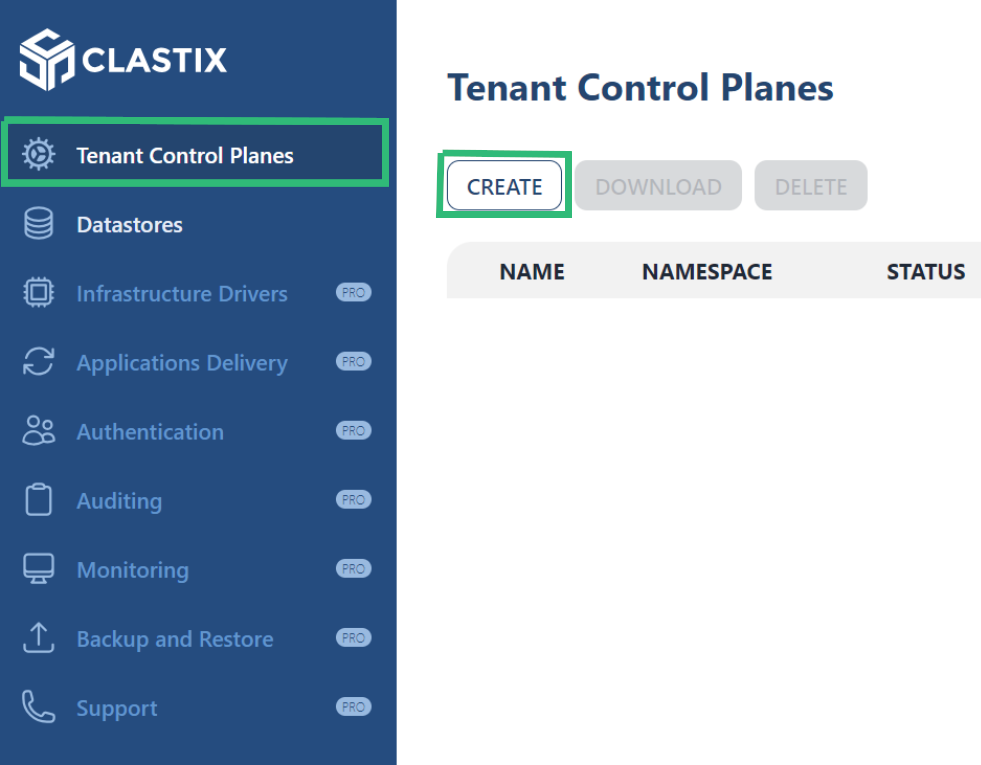The image size is (981, 765).
Task: Click the STATUS column header
Action: coord(925,272)
